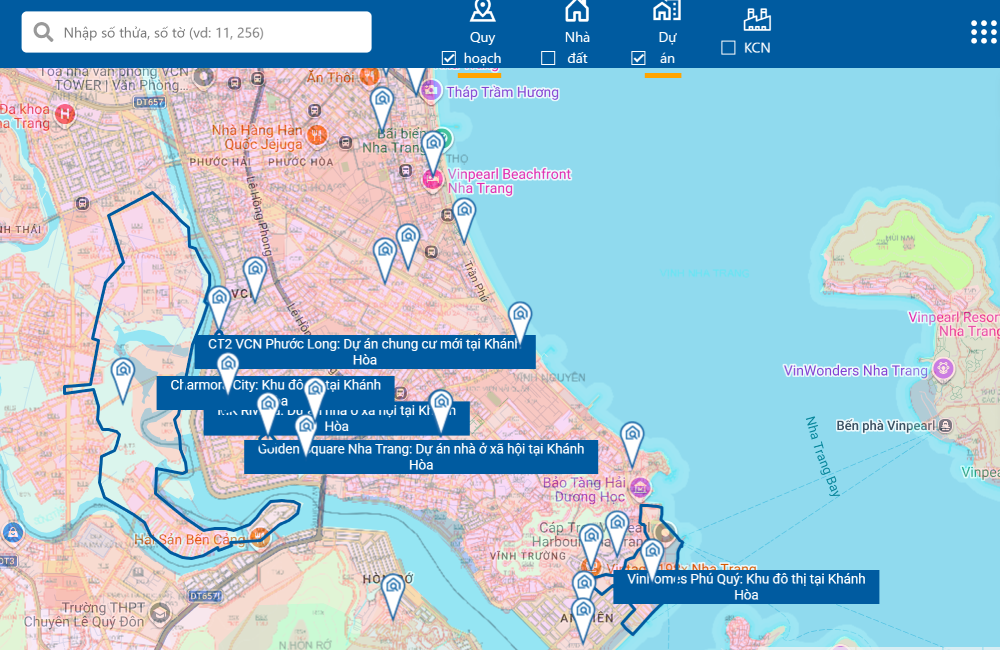Enable the Nhà đất checkbox
Screen dimensions: 1000x650
pyautogui.click(x=548, y=58)
